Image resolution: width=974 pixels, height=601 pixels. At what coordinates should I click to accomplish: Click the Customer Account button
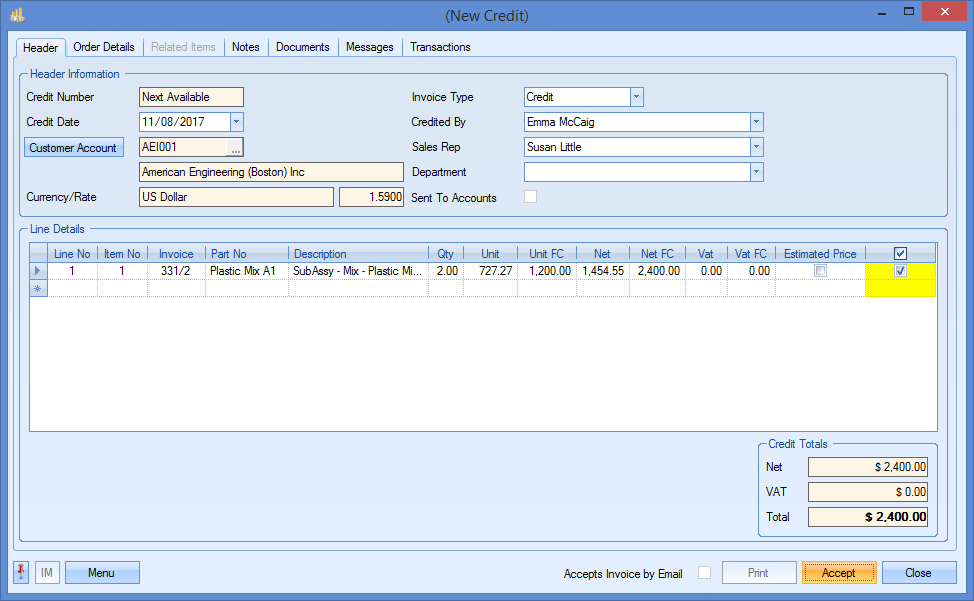click(73, 148)
